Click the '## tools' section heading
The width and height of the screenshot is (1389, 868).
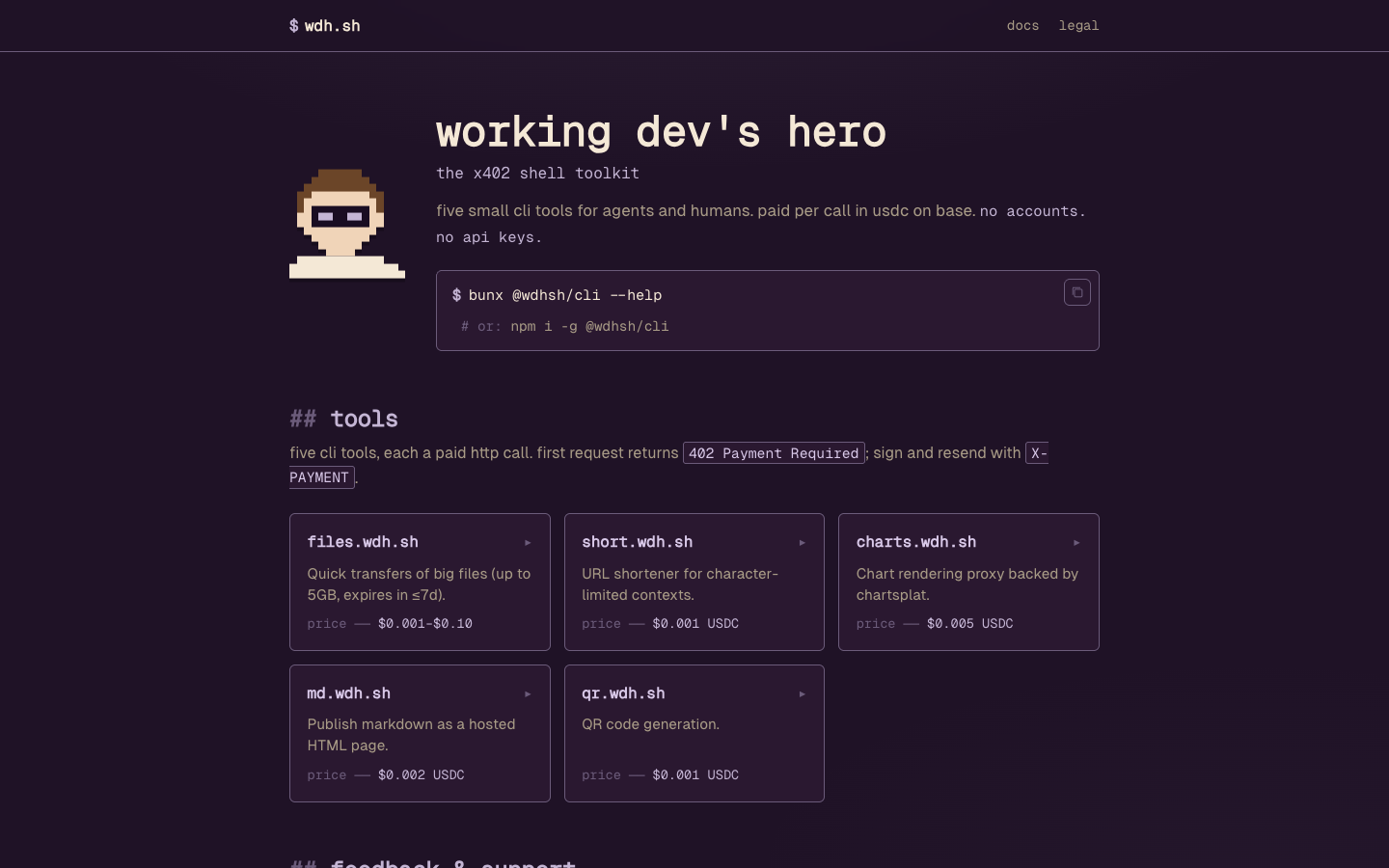343,419
